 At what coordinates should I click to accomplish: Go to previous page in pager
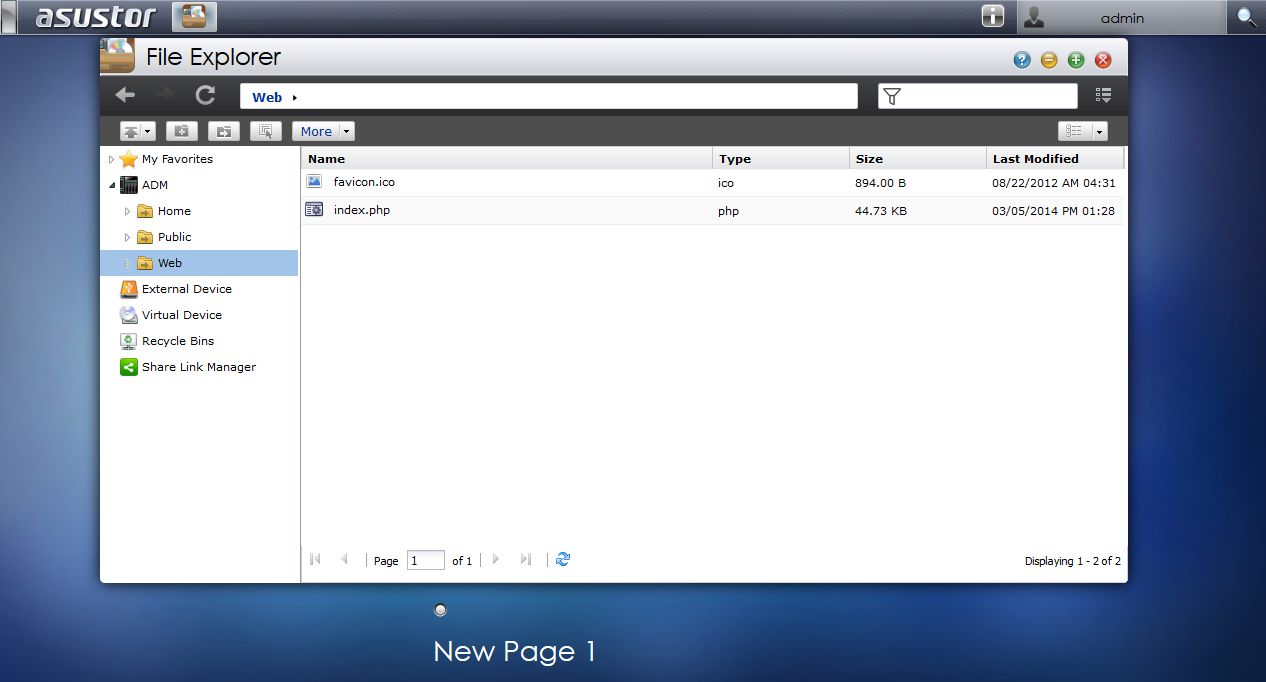(x=344, y=559)
